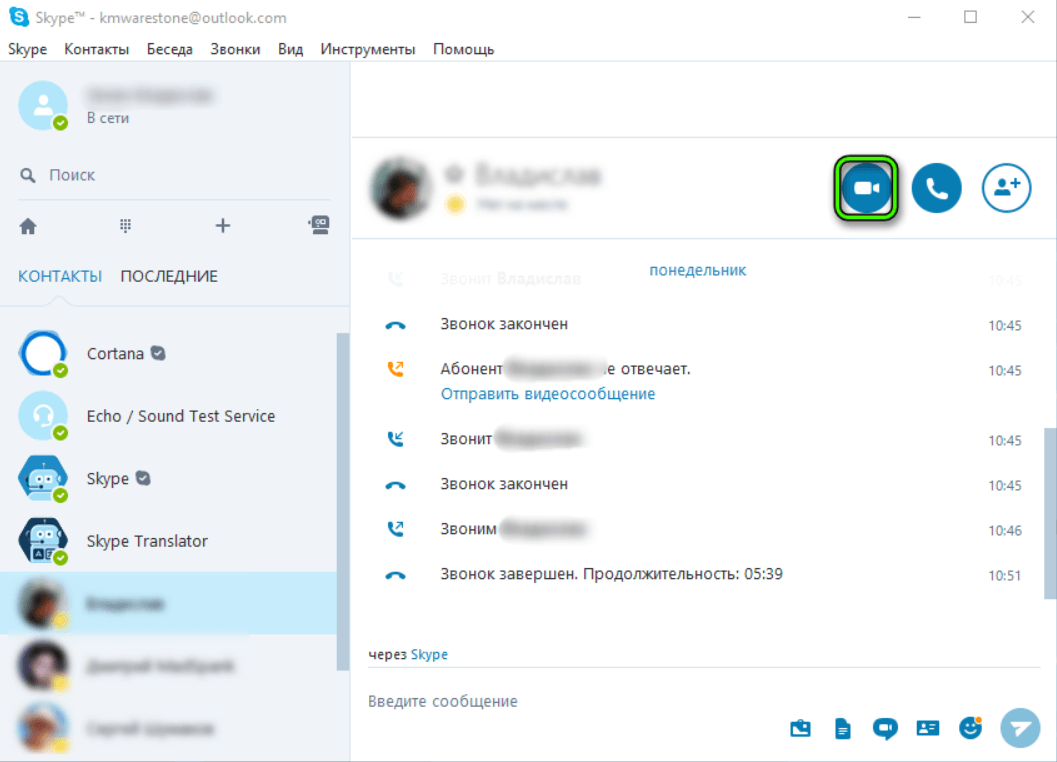
Task: Click the highlighted selected contact row
Action: (169, 604)
